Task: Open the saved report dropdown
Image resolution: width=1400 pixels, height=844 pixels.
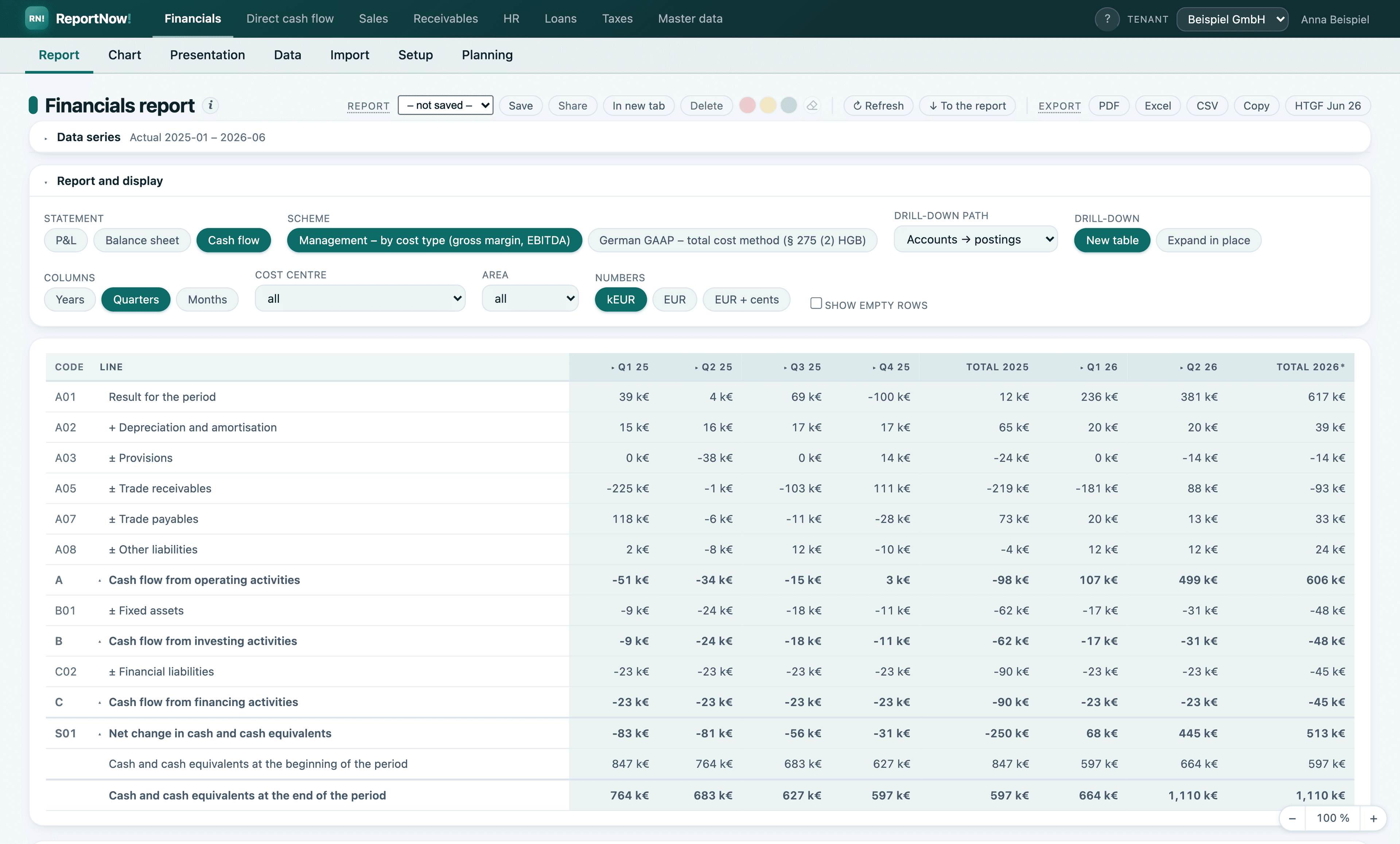Action: tap(446, 105)
